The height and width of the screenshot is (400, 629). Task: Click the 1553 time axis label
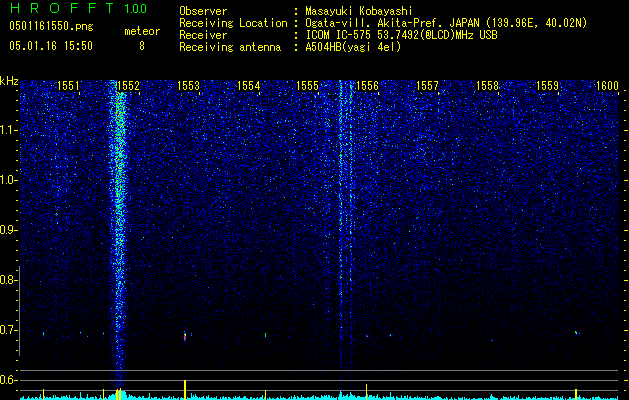click(x=188, y=85)
